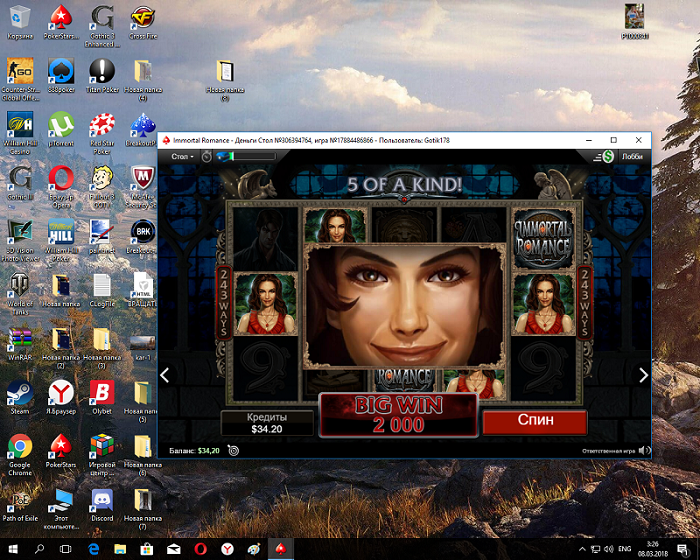This screenshot has width=700, height=560.
Task: Show hidden tray icons chevron
Action: coord(582,549)
